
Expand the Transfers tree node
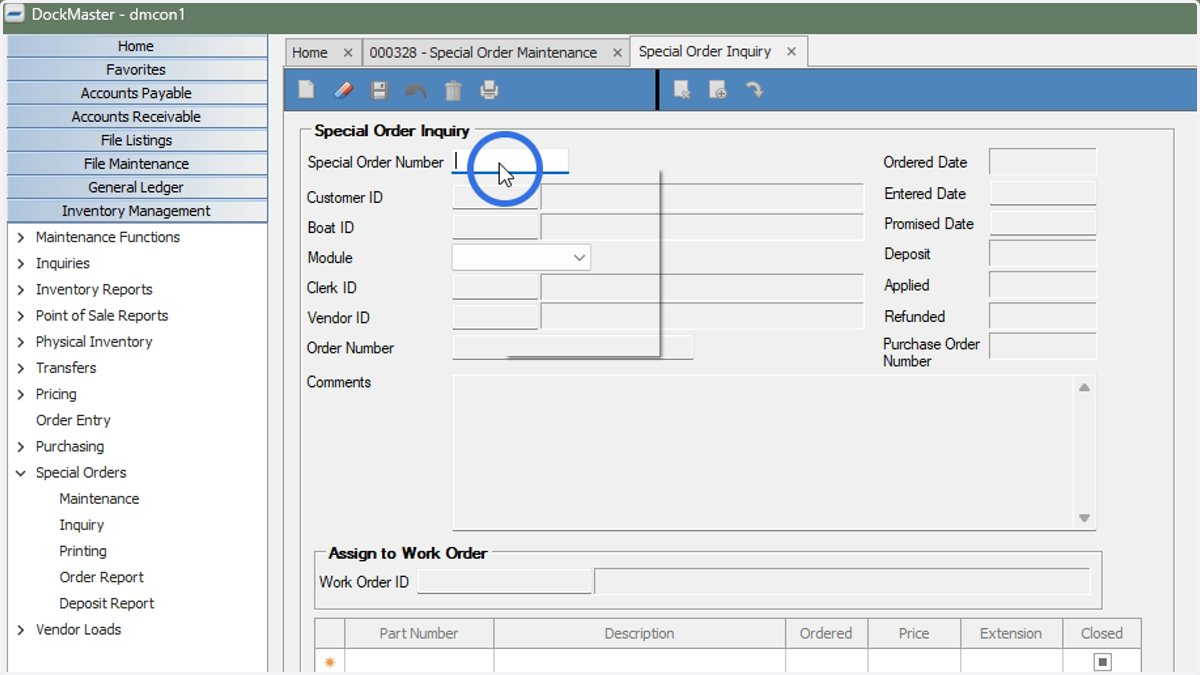[x=21, y=368]
